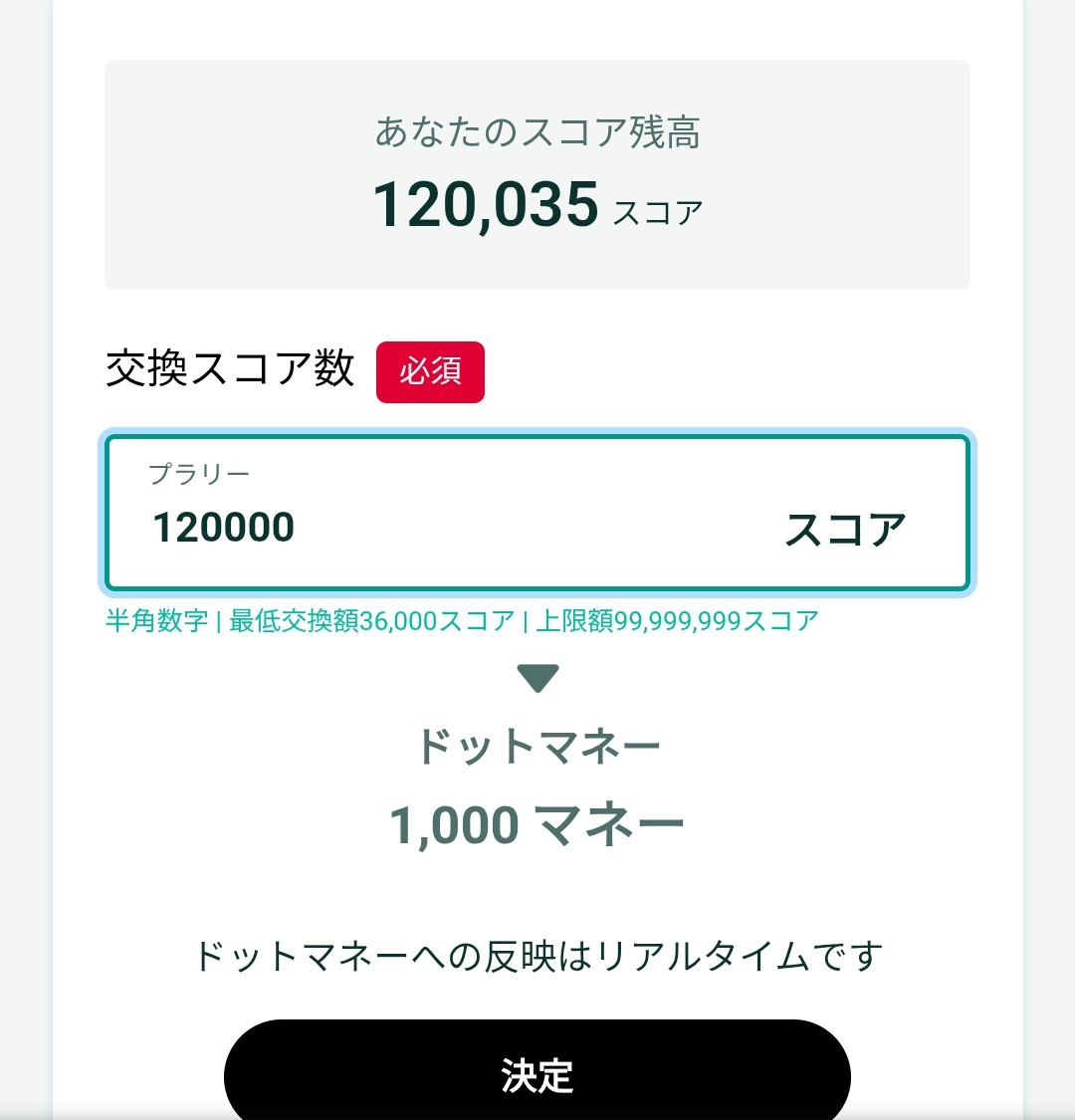1075x1120 pixels.
Task: Click the small スコア unit beside the balance
Action: coord(658,213)
